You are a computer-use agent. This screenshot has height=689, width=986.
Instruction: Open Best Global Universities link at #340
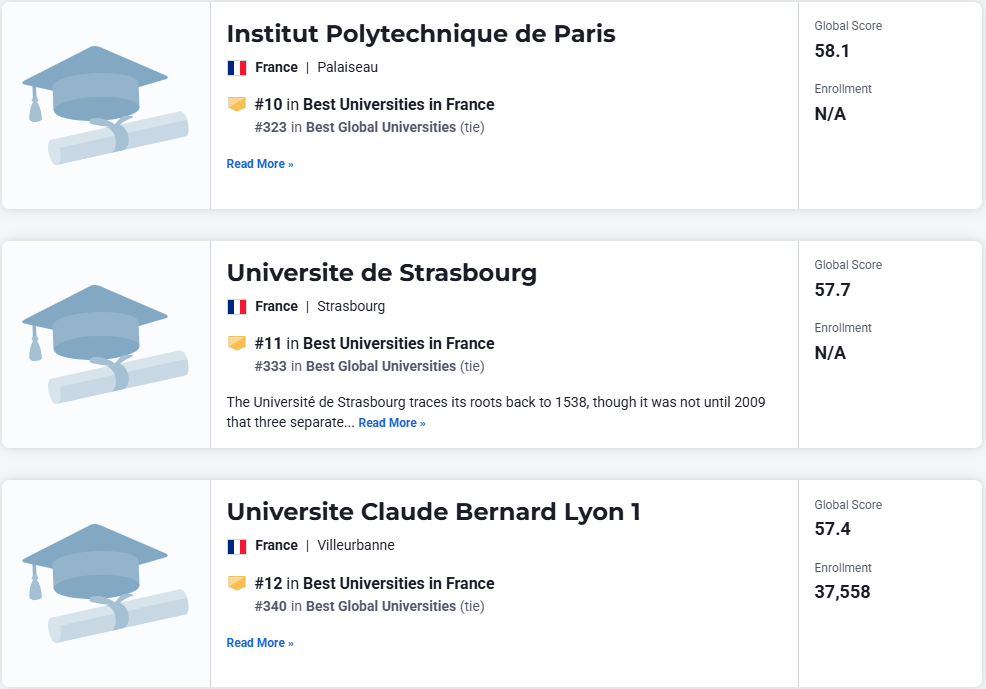click(381, 607)
